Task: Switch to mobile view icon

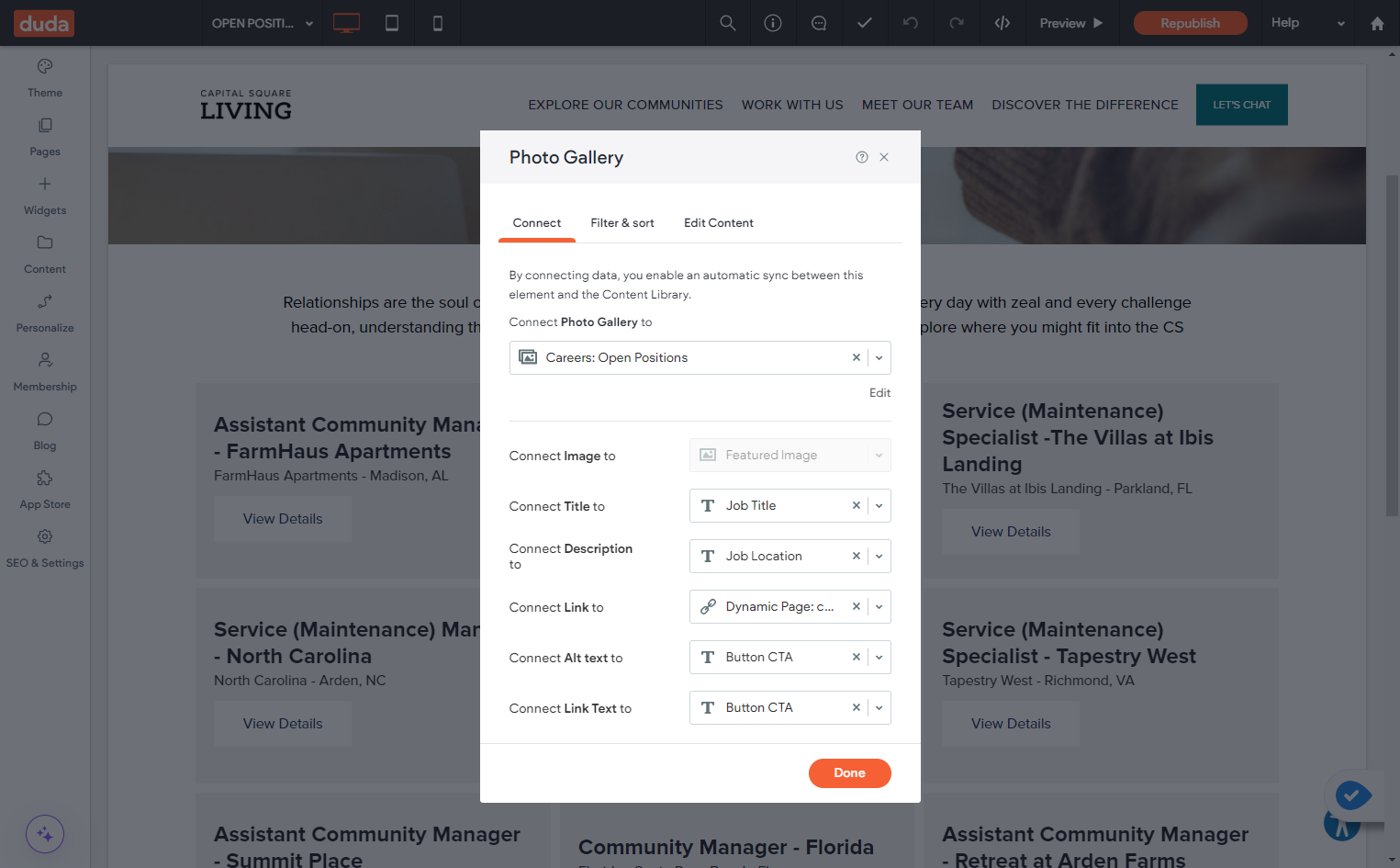Action: 438,23
